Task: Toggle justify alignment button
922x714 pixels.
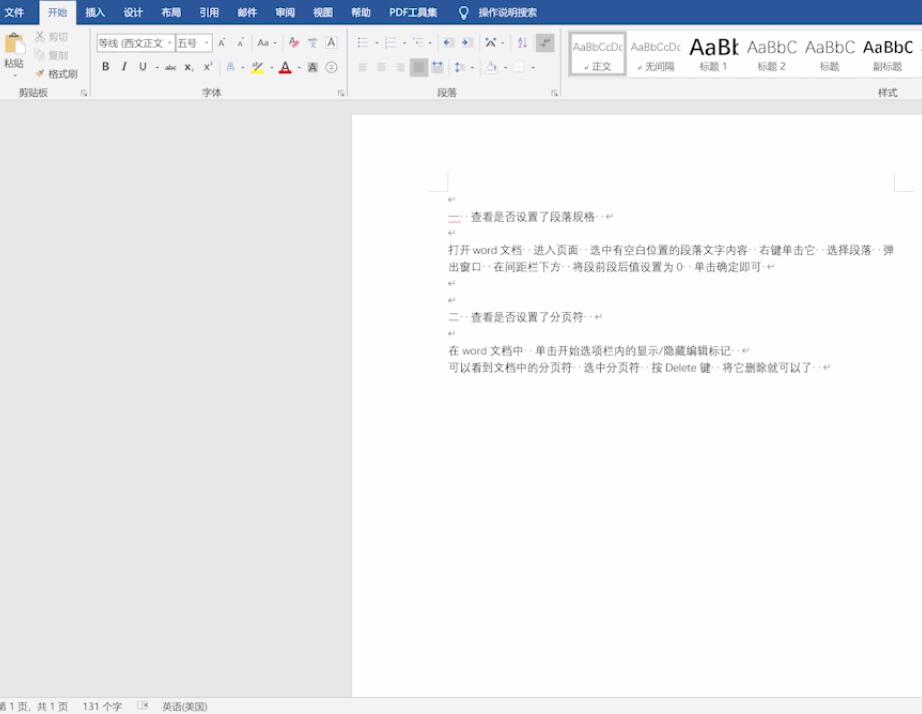Action: (x=419, y=67)
